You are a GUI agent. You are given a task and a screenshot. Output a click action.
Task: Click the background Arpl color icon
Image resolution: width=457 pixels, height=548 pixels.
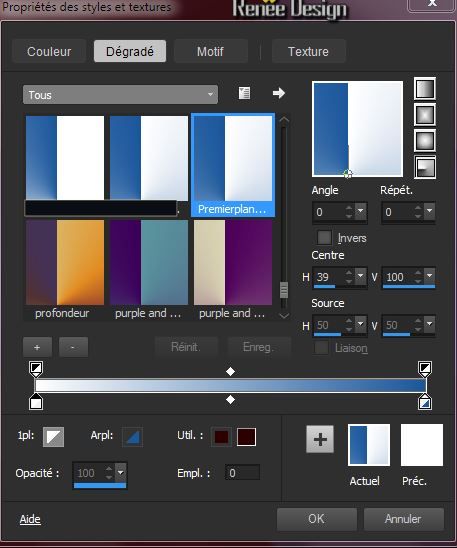coord(132,437)
